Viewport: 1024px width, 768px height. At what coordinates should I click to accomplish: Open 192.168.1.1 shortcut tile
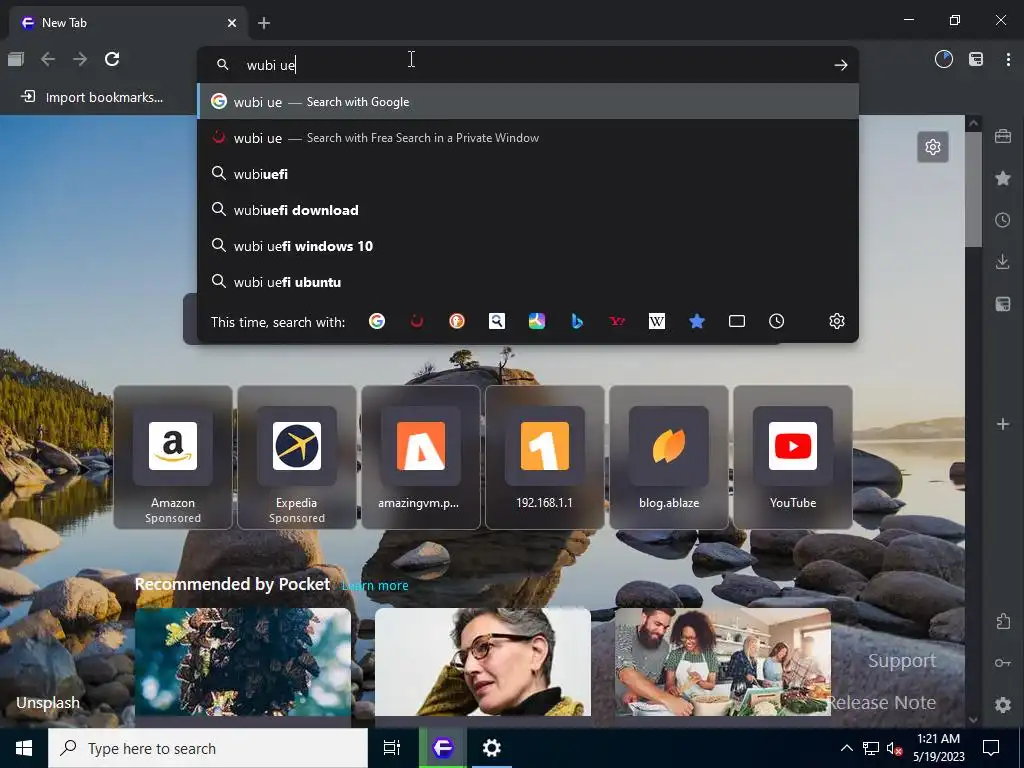(545, 457)
